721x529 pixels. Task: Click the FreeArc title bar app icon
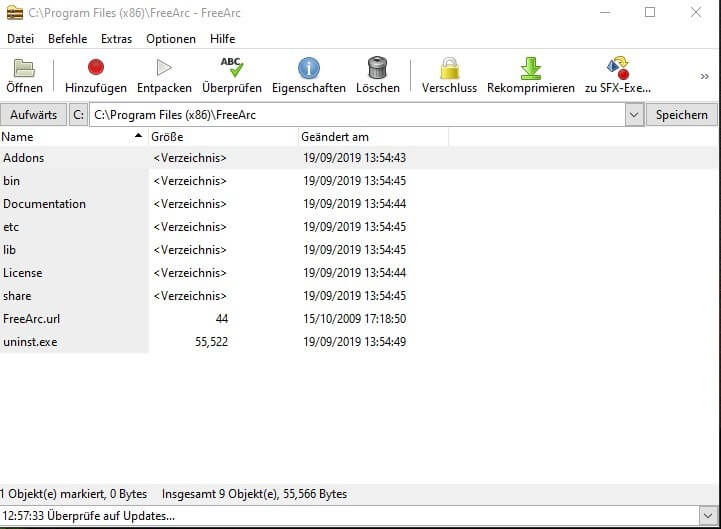click(15, 12)
